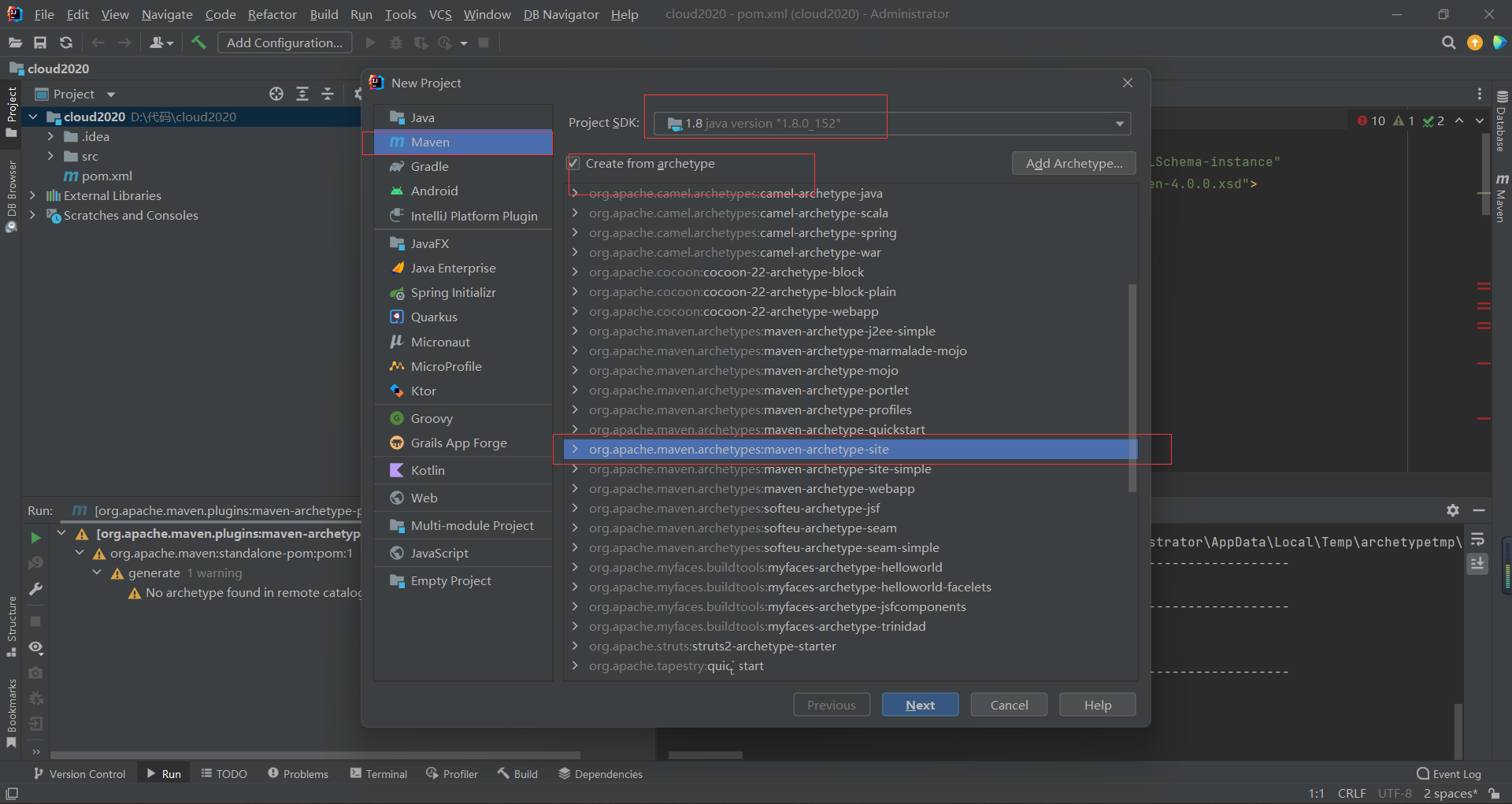
Task: Switch to the Terminal tab
Action: (379, 774)
